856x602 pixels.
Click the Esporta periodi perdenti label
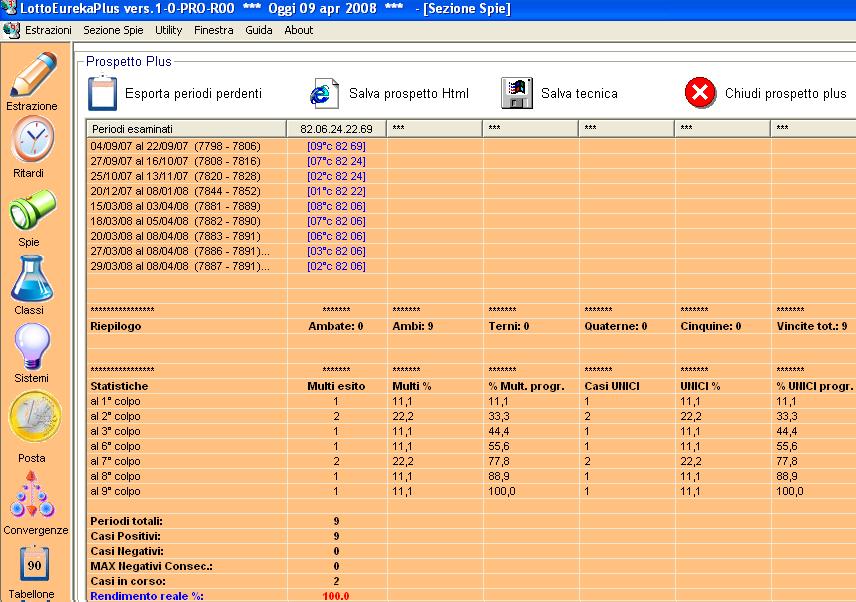(x=193, y=93)
